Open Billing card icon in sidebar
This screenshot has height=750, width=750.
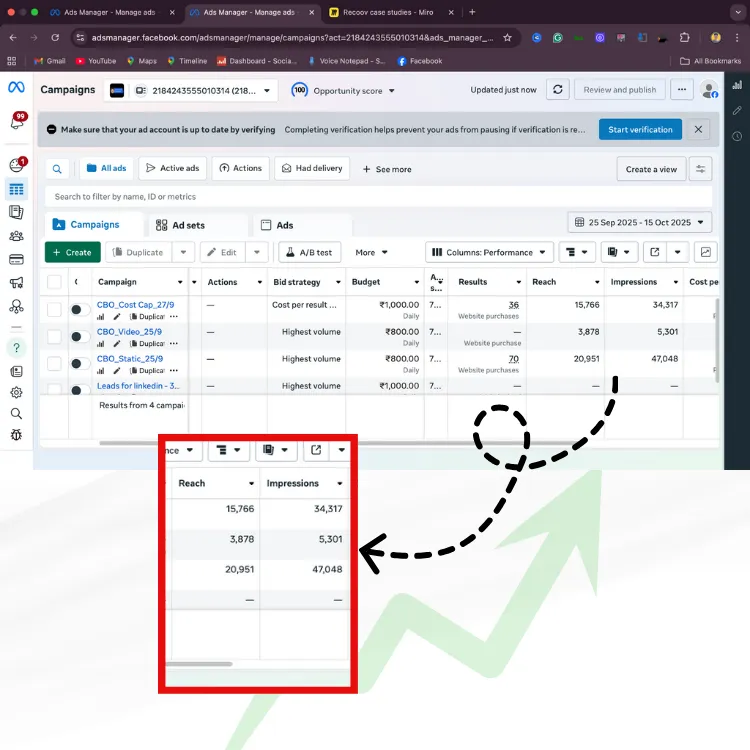coord(16,260)
